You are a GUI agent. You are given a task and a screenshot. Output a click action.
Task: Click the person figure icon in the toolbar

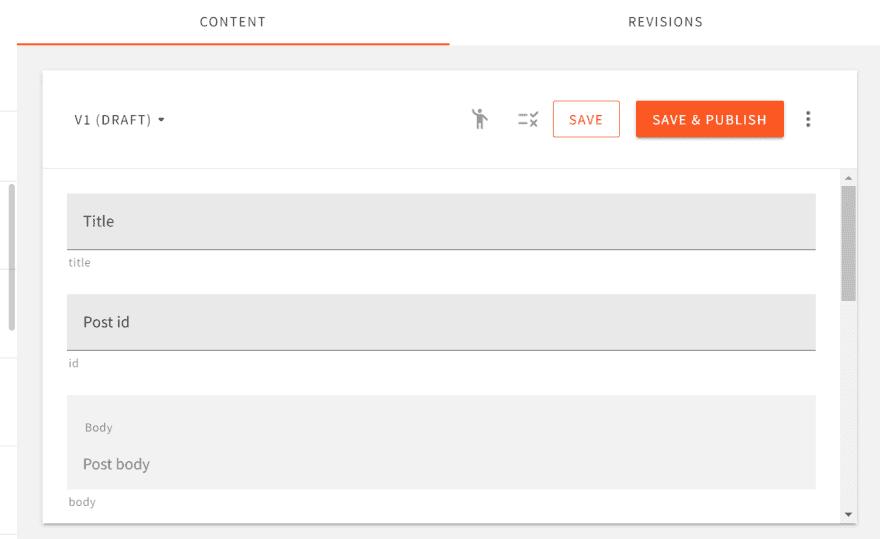click(x=479, y=119)
